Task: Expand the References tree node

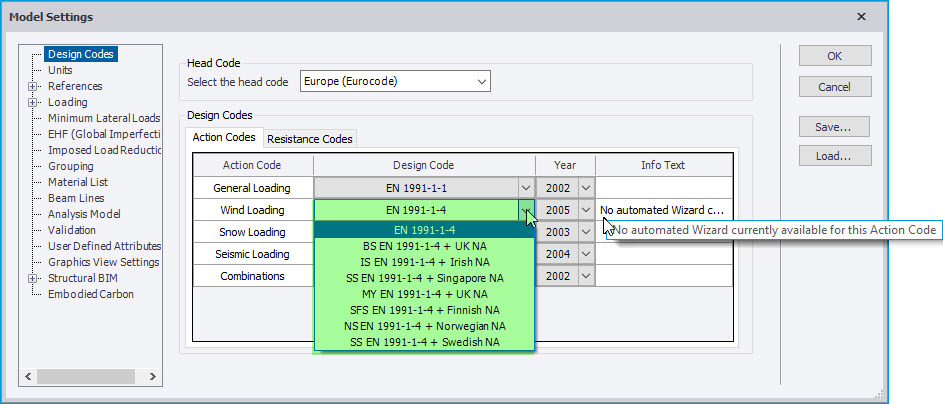Action: 33,87
